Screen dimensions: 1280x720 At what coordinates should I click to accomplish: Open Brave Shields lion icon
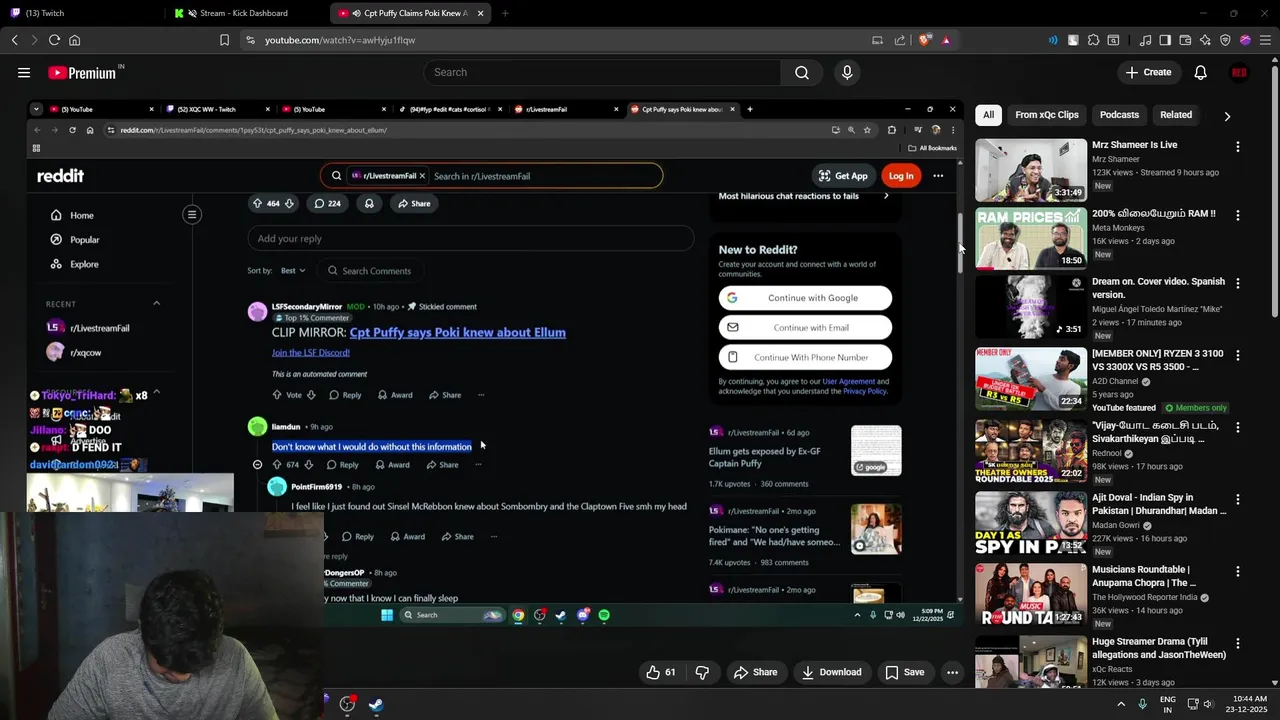(x=924, y=40)
